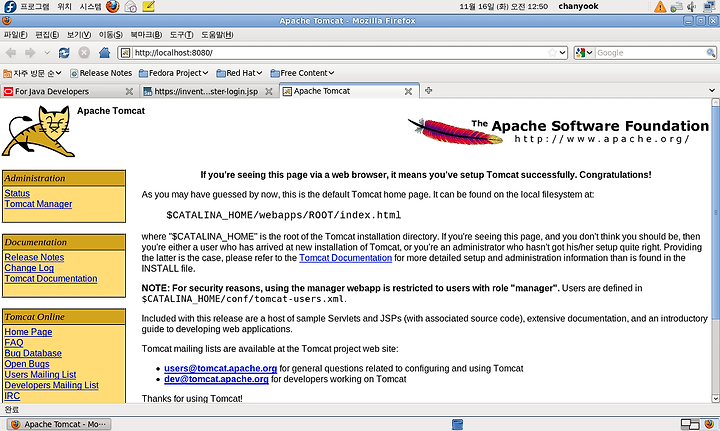
Task: Close the Apache Tomcat tab
Action: point(408,91)
